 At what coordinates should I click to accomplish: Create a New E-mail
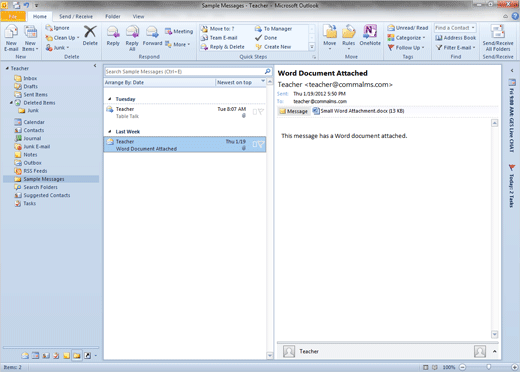11,38
